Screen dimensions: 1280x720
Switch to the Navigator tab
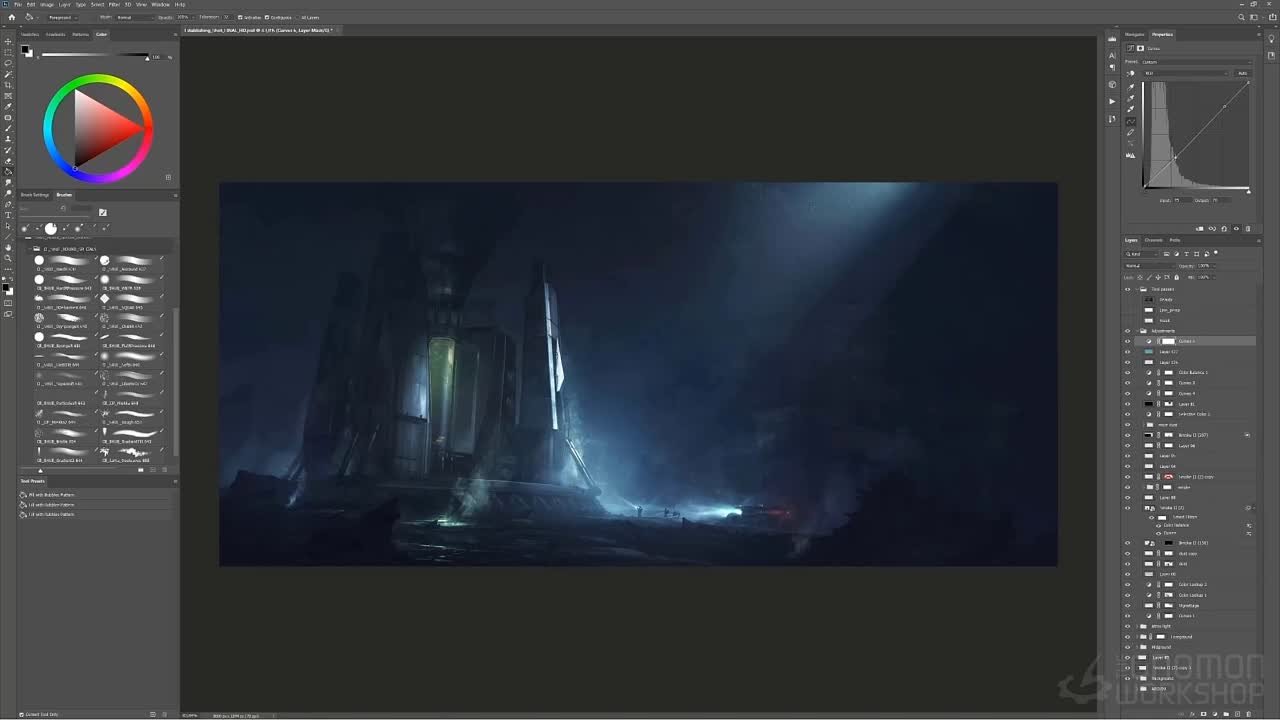(1134, 34)
